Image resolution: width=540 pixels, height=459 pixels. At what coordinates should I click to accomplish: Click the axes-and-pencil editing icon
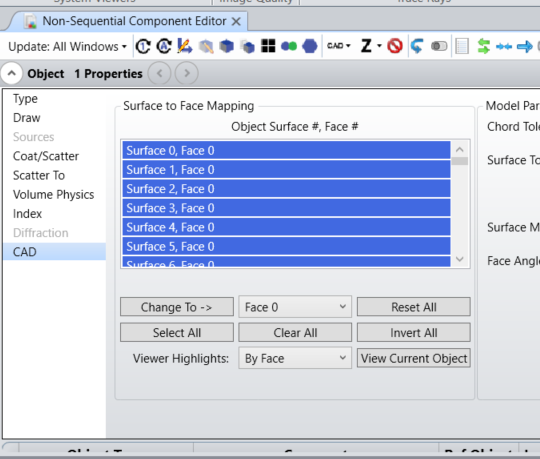(185, 46)
